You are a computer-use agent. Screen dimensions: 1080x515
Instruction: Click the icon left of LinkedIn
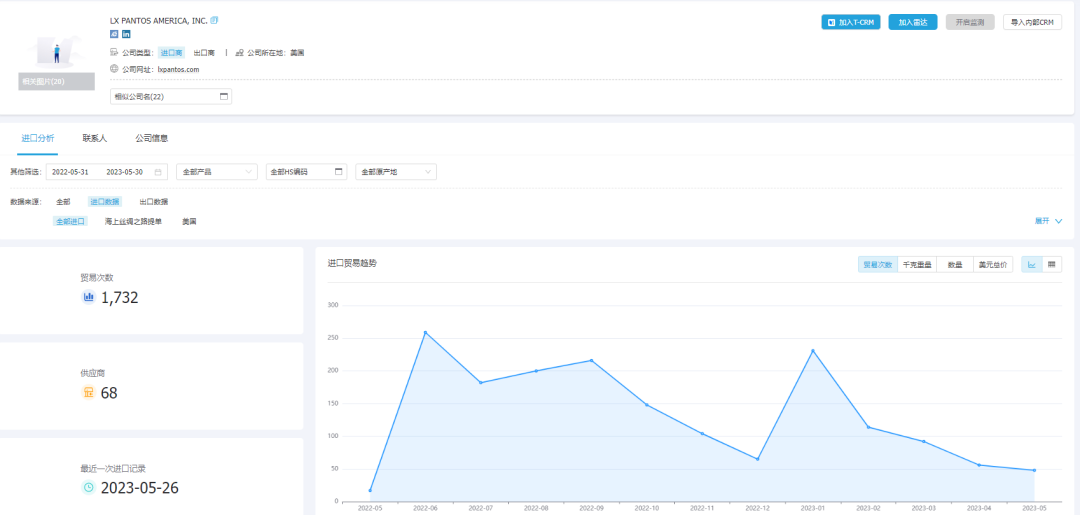pyautogui.click(x=114, y=35)
